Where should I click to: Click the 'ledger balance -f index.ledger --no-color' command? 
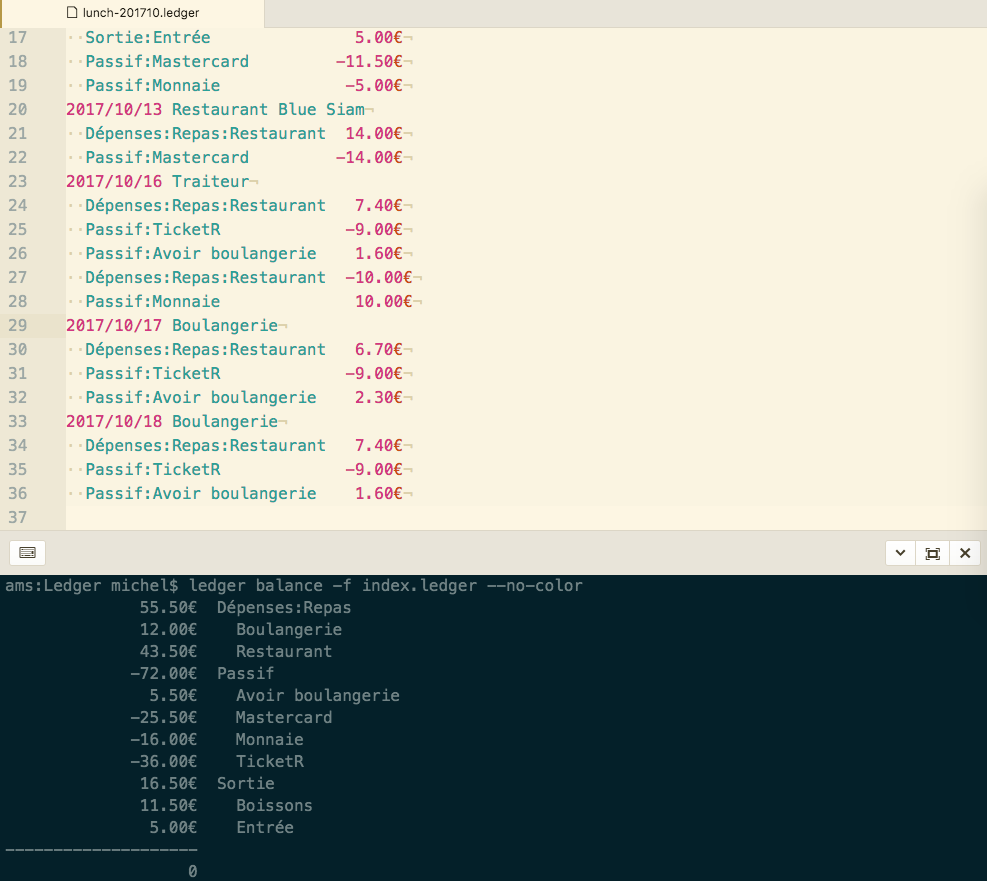[386, 586]
